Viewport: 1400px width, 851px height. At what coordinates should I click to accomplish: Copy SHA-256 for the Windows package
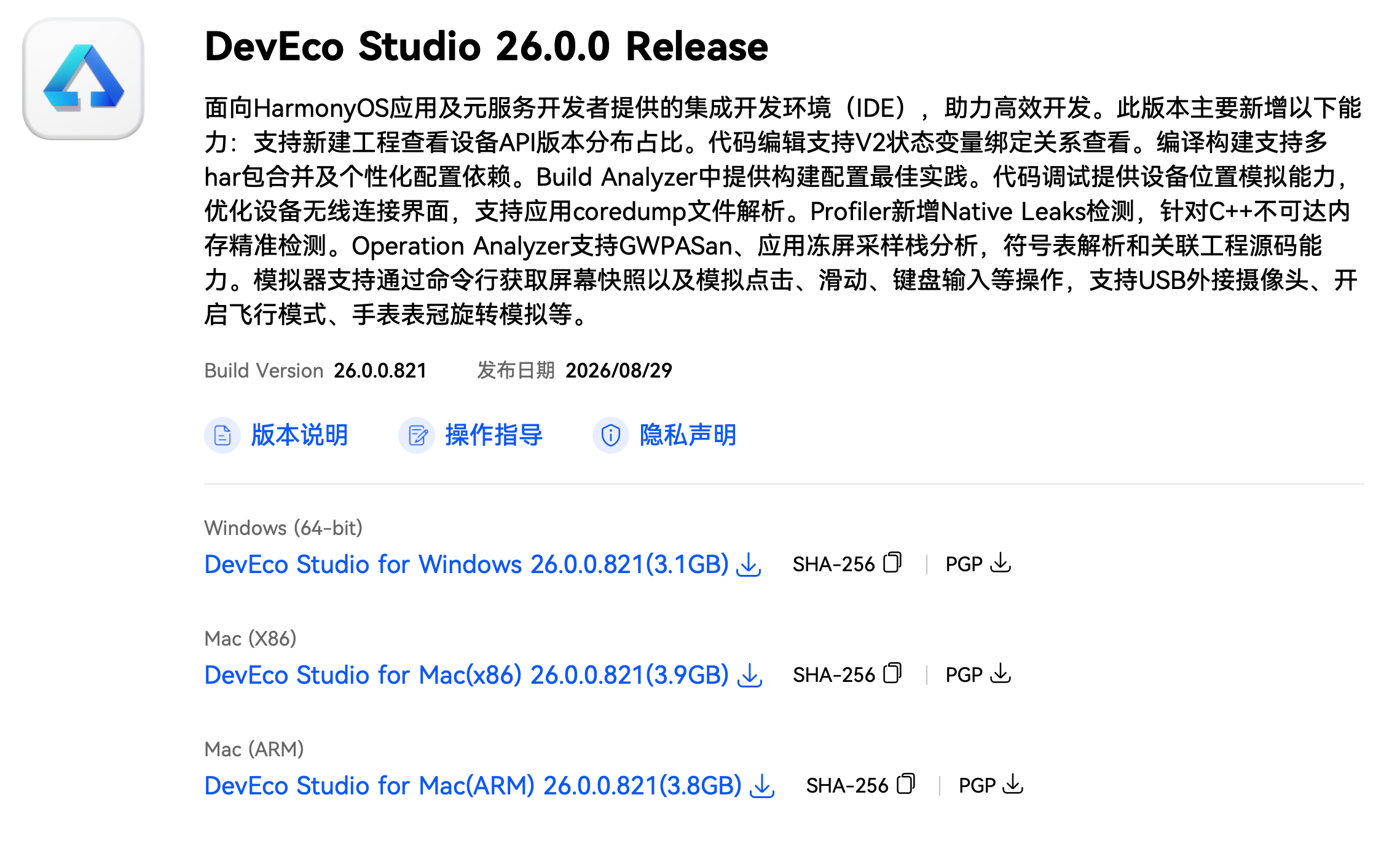pos(892,563)
